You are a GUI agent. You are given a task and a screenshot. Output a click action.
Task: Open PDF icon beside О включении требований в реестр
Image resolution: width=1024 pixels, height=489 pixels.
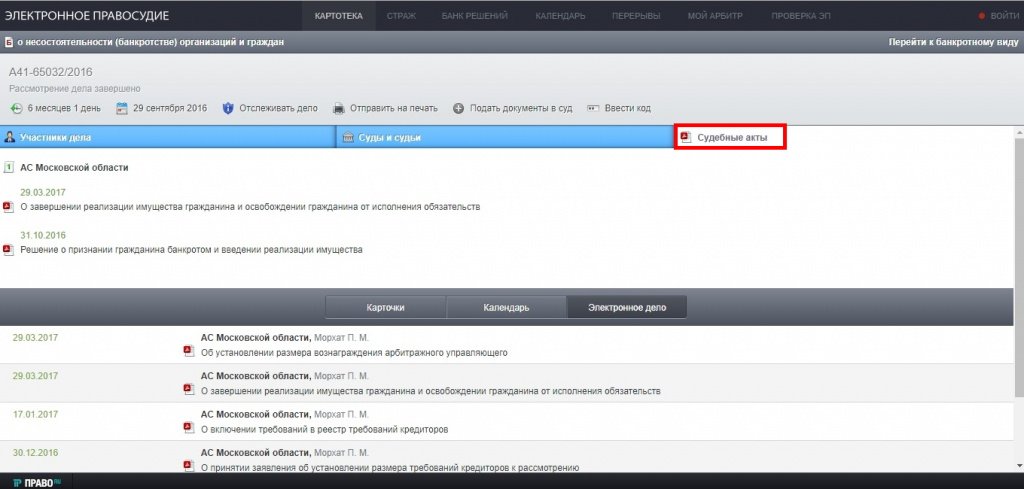point(187,428)
